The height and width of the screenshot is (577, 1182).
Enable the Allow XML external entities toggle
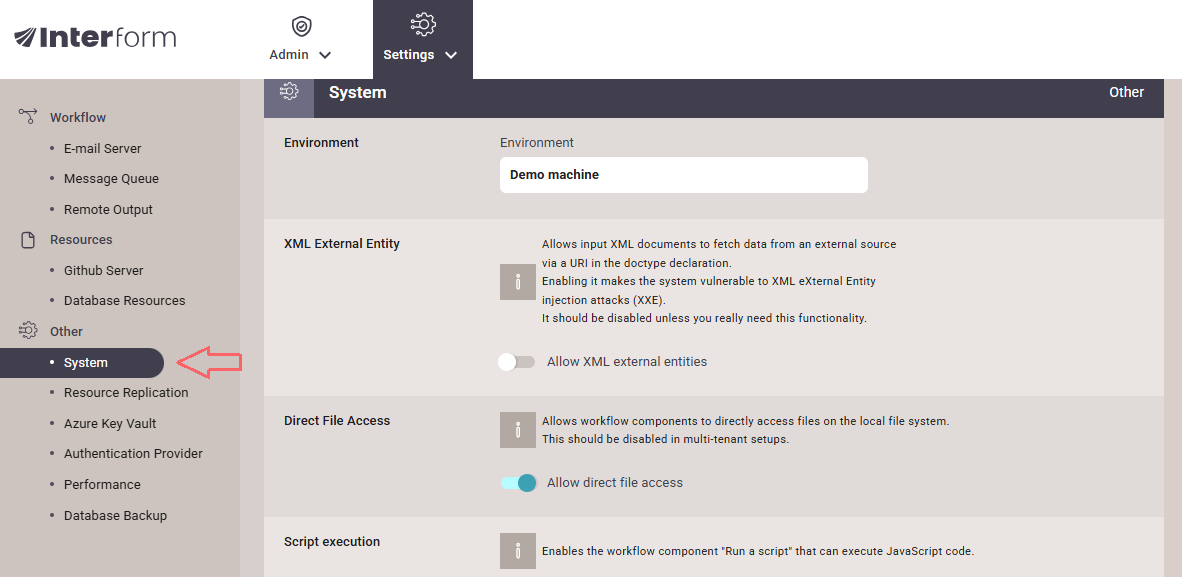coord(517,362)
